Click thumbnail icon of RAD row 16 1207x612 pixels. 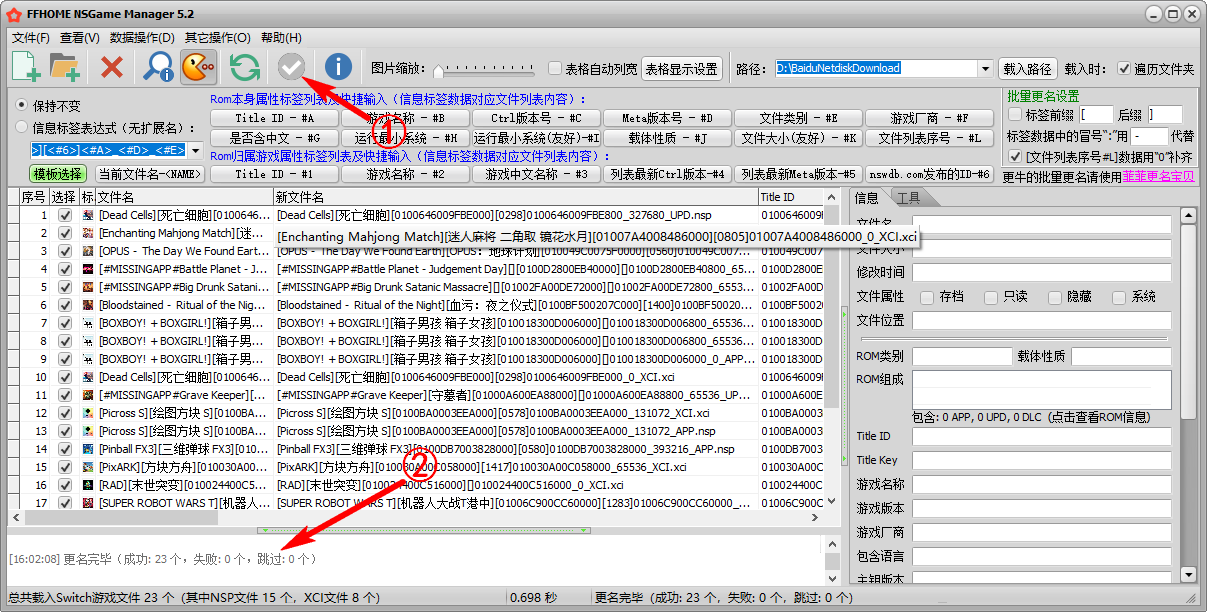coord(88,485)
